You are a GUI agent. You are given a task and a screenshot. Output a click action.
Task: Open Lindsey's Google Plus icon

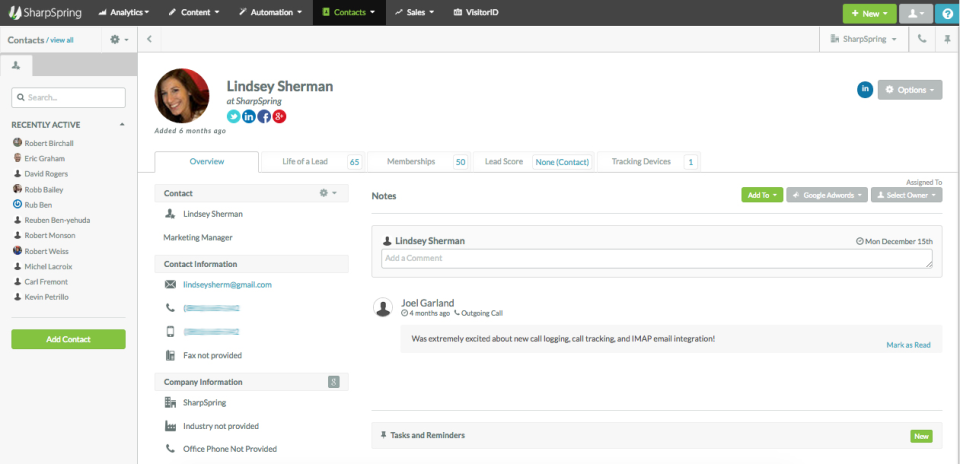[x=279, y=116]
